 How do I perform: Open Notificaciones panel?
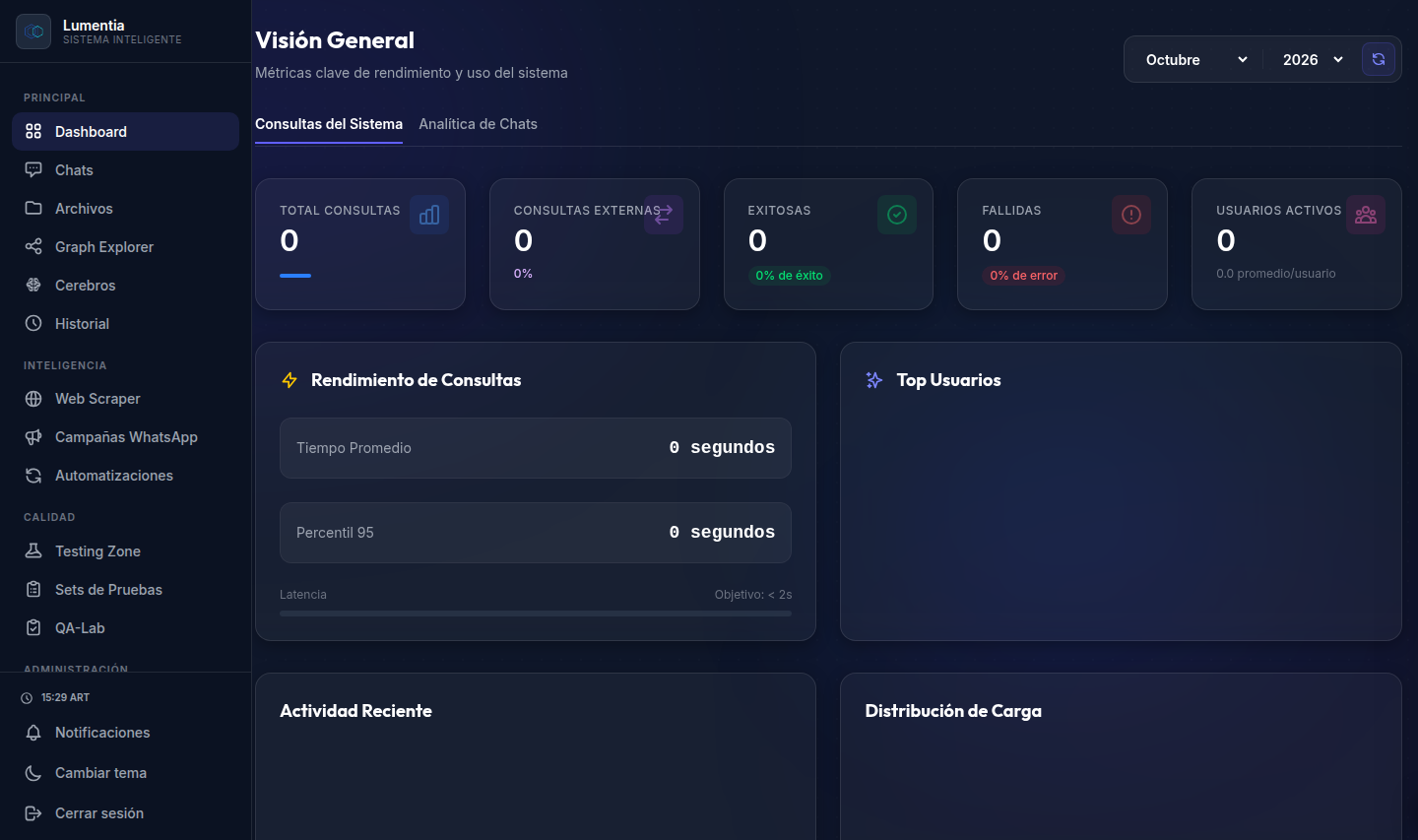point(125,733)
